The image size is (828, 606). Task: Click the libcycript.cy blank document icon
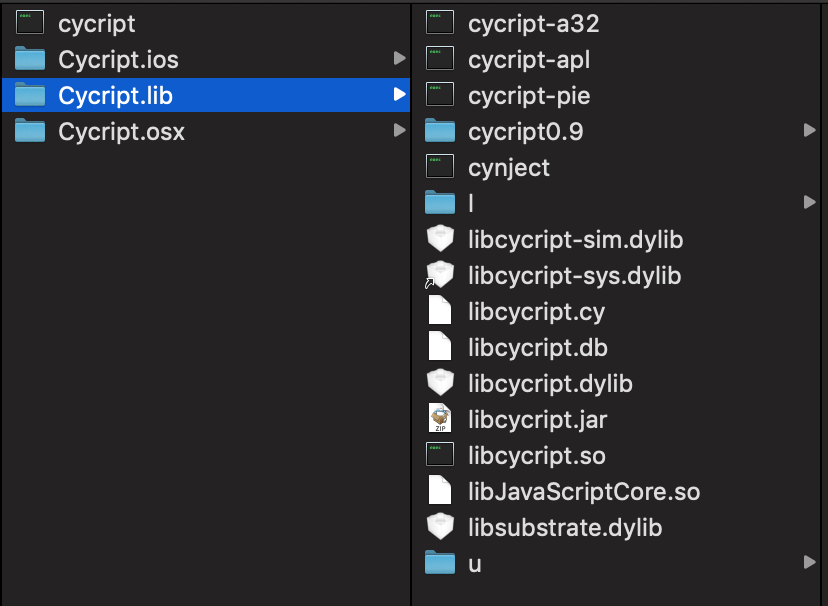(x=440, y=310)
